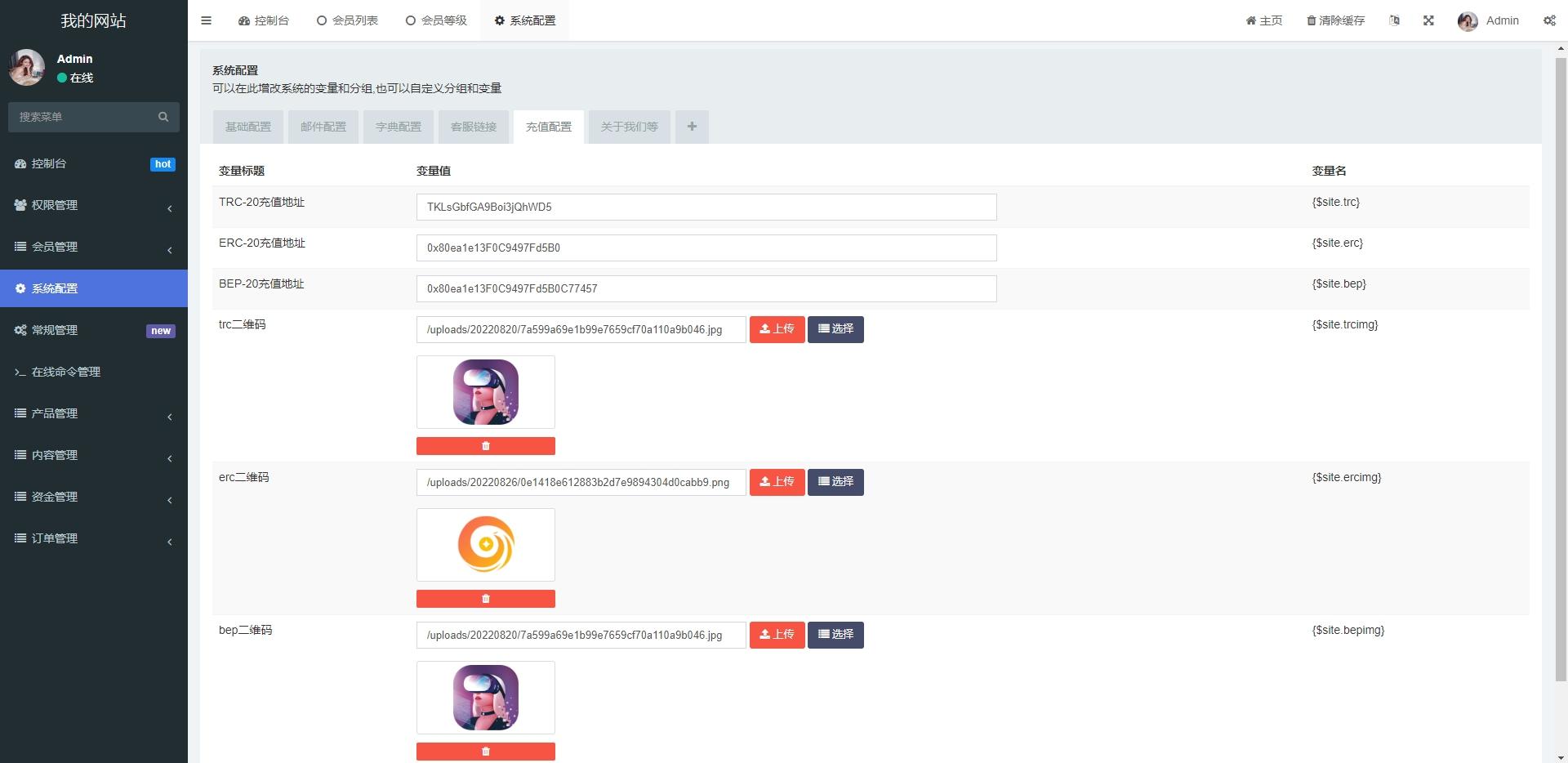Click the page vertical scrollbar

pos(1561,368)
